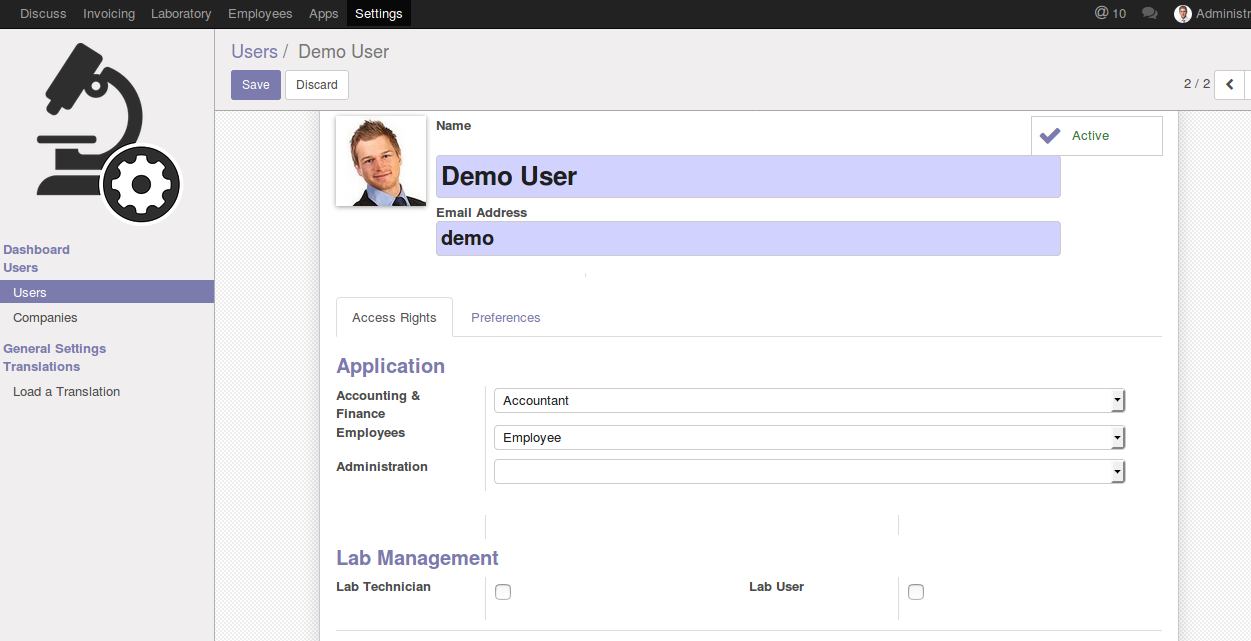
Task: Open the chat conversations icon
Action: click(x=1150, y=14)
